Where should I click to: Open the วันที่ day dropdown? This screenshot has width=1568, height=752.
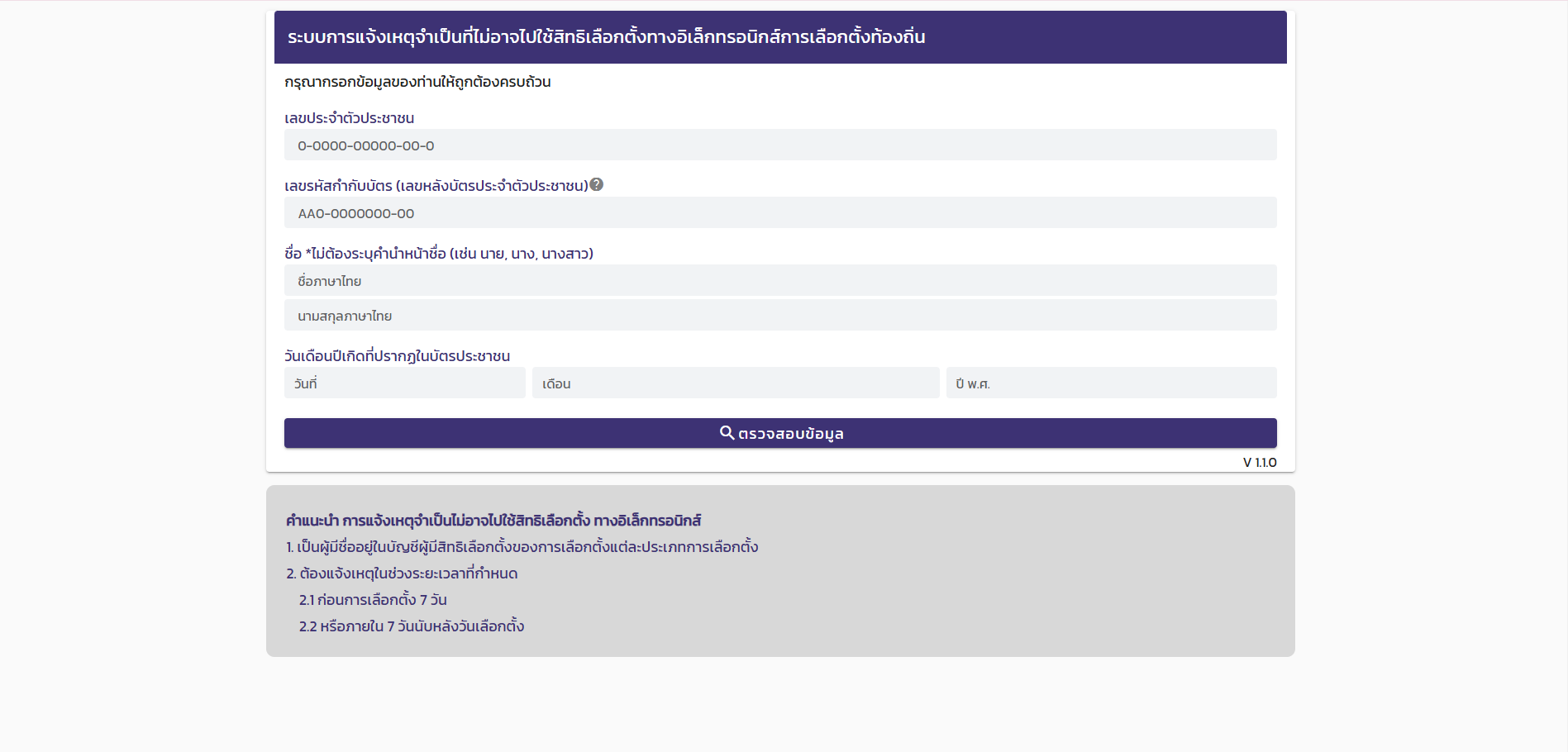pos(405,383)
